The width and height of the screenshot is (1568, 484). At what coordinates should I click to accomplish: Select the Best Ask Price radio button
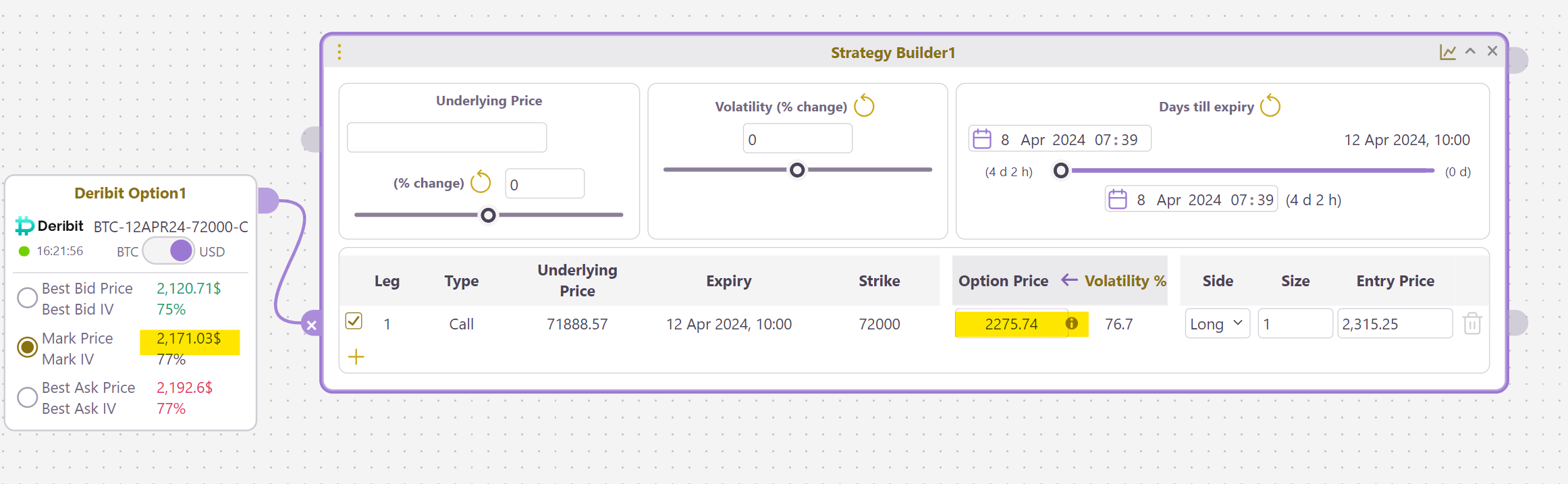click(x=27, y=397)
